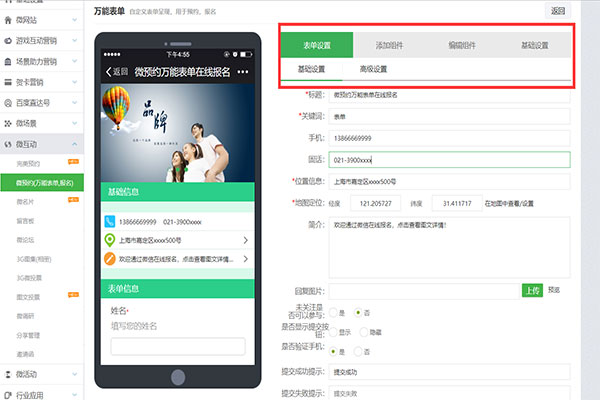Click the 手机 input field

449,138
